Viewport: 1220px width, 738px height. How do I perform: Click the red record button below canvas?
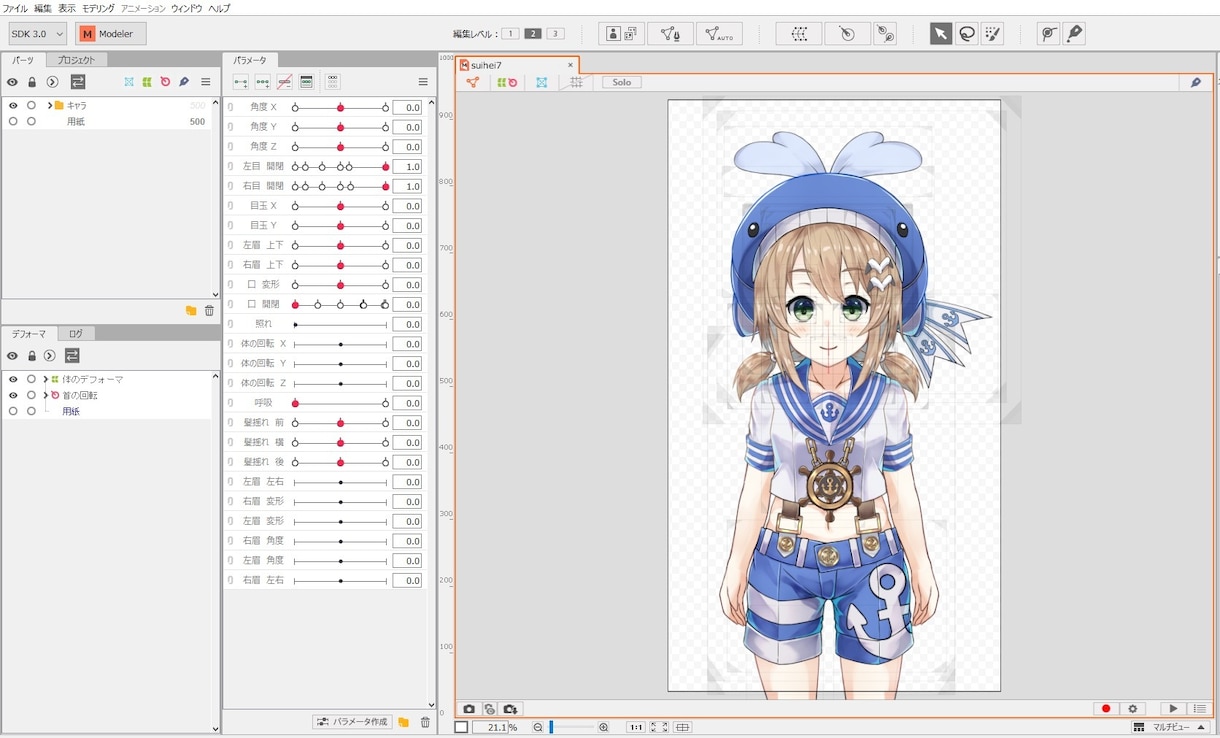(x=1106, y=709)
